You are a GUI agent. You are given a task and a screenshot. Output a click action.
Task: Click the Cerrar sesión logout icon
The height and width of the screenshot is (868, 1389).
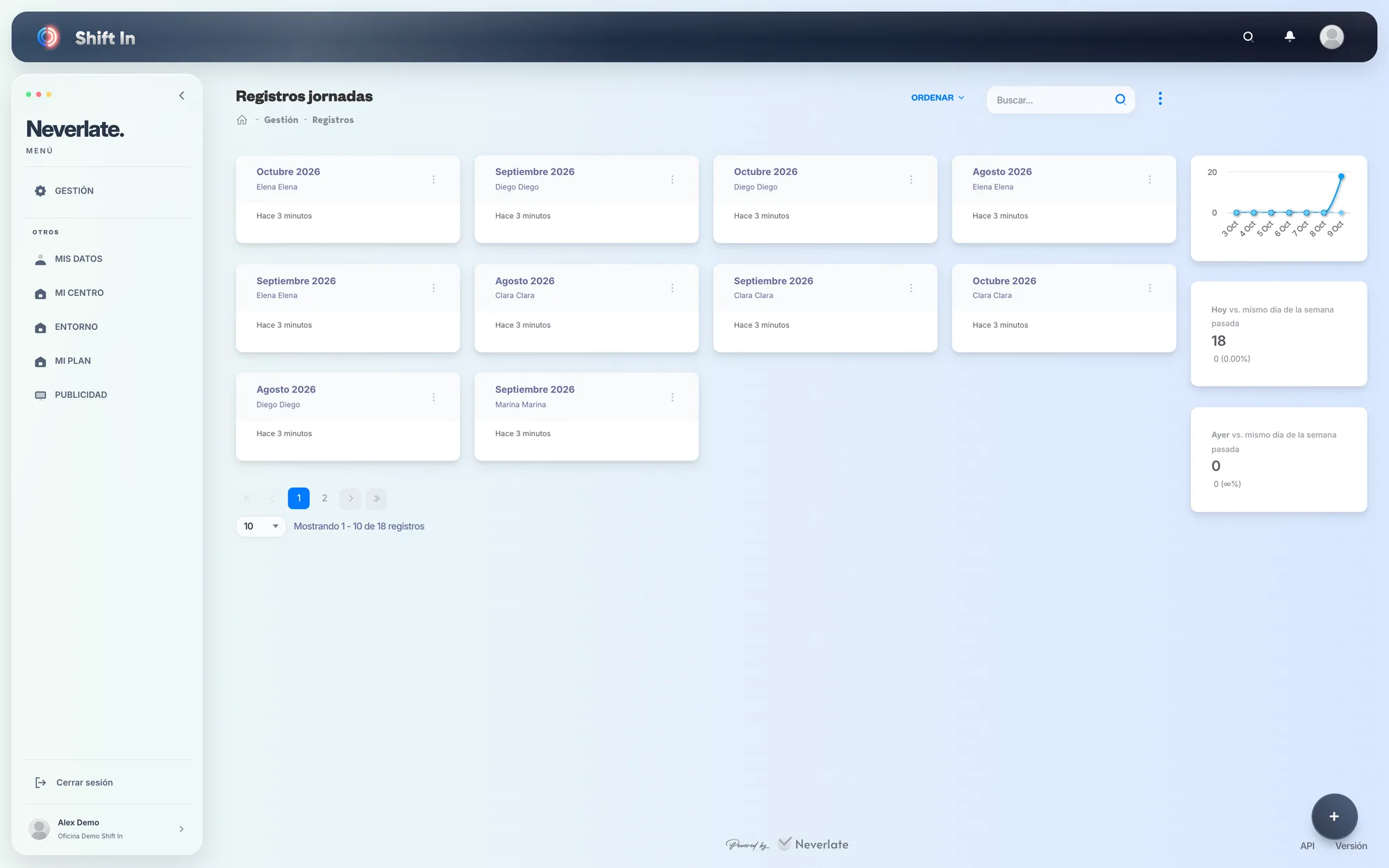(40, 783)
